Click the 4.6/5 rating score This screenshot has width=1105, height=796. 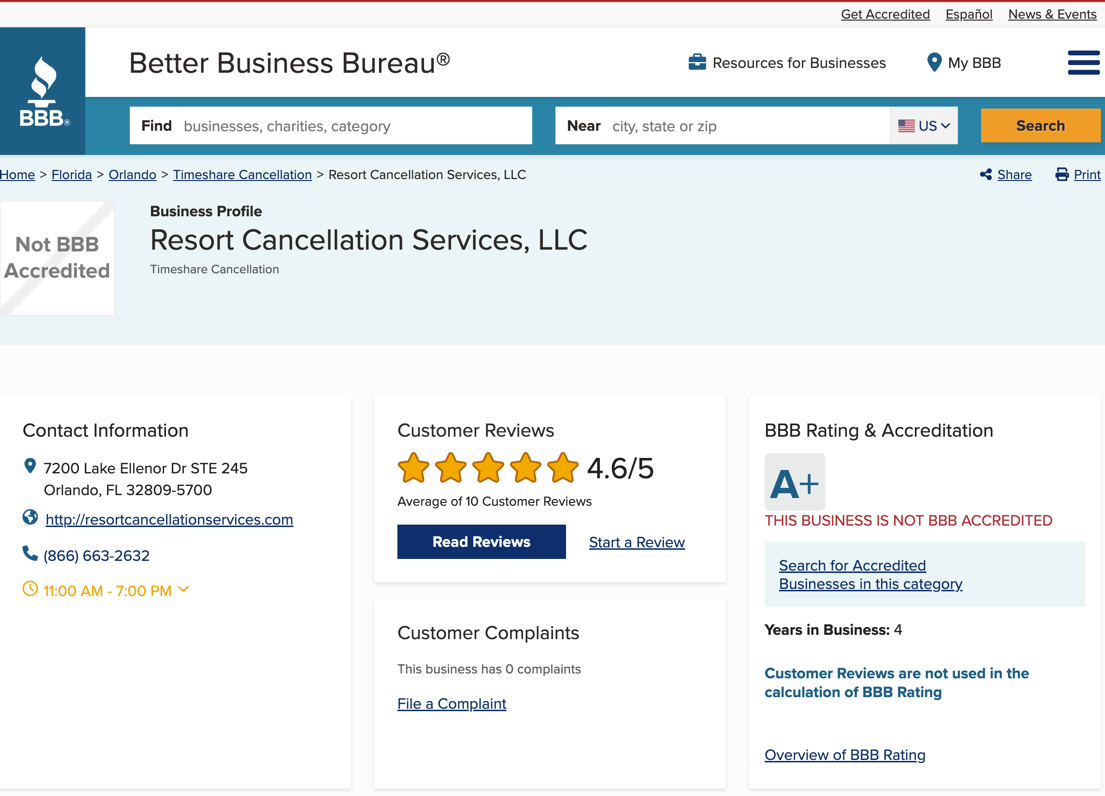[x=620, y=468]
